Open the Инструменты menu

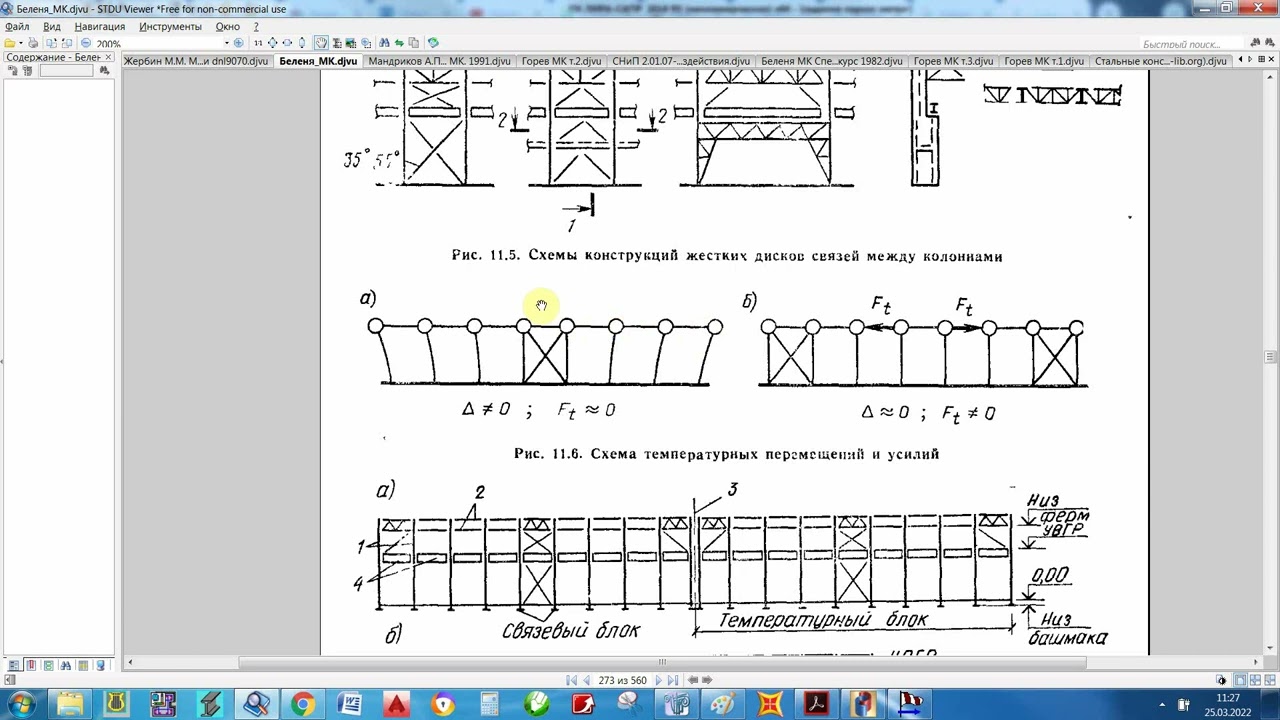(x=170, y=26)
